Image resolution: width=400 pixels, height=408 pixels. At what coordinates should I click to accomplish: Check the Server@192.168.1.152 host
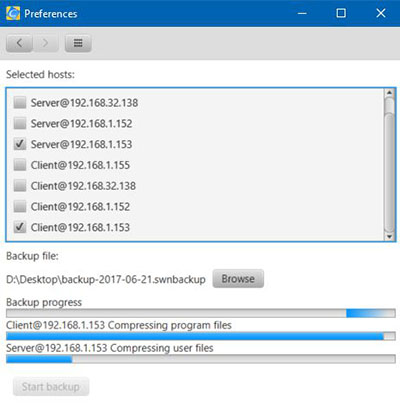pyautogui.click(x=20, y=123)
